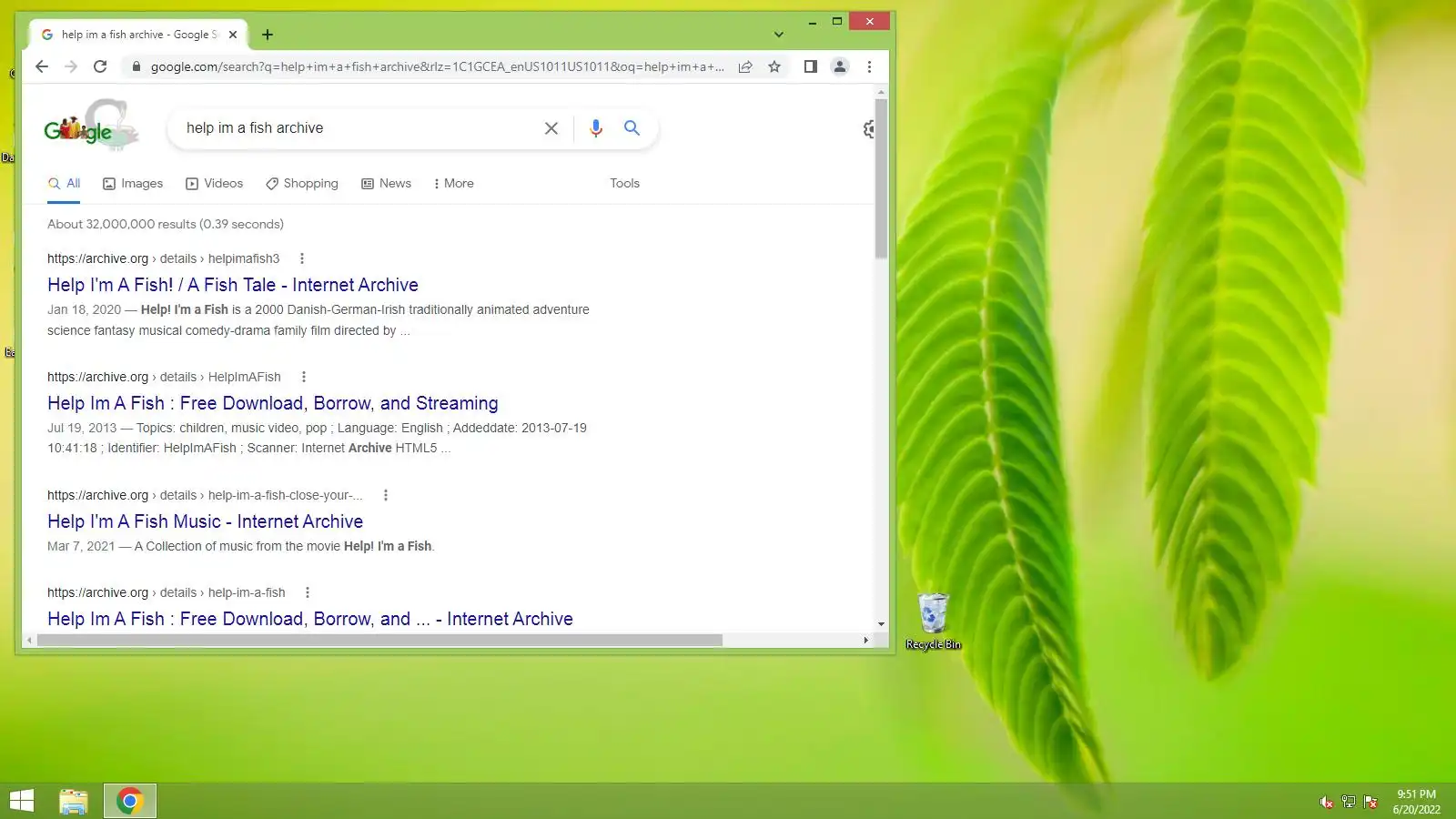1456x819 pixels.
Task: Start a voice search with the microphone
Action: click(x=596, y=128)
